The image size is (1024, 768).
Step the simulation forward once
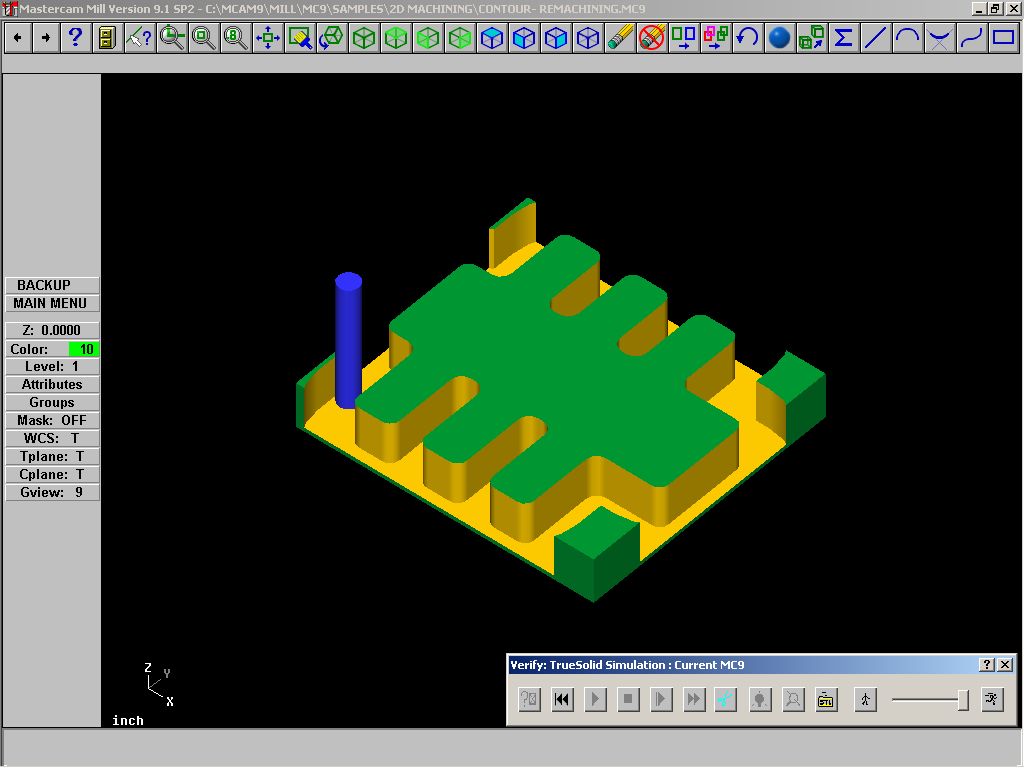661,700
